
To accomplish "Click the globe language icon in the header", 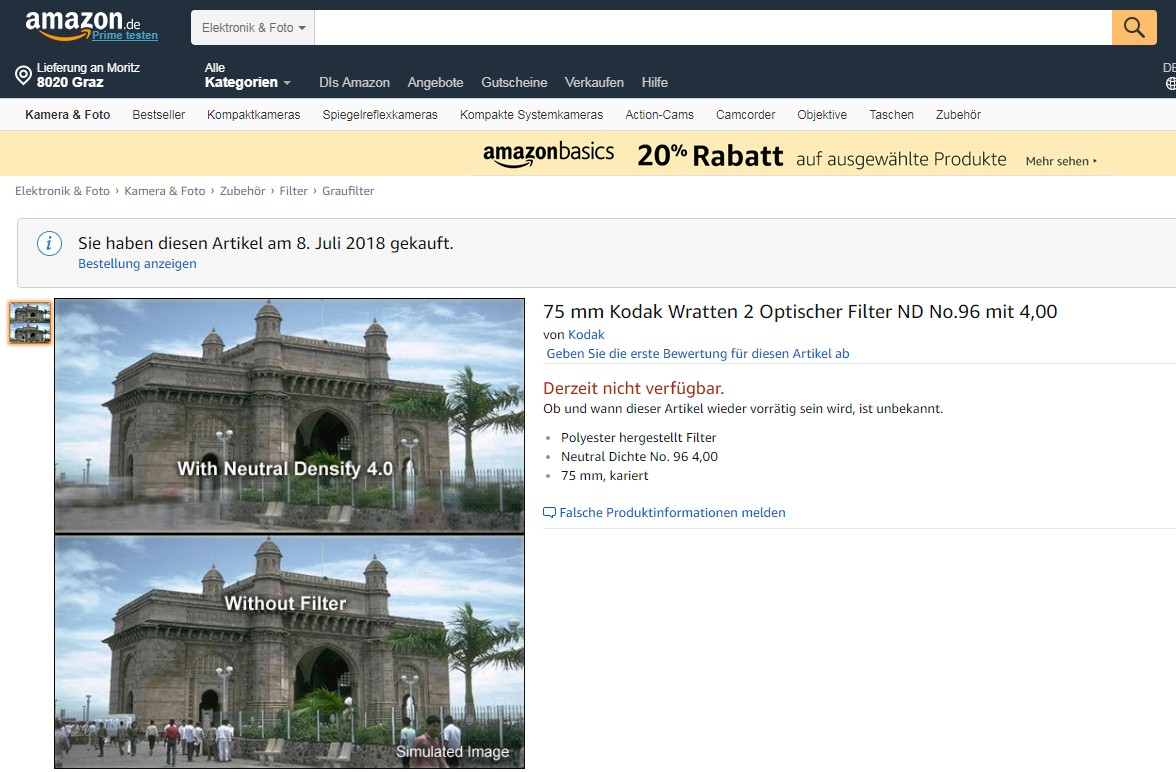I will click(1170, 83).
